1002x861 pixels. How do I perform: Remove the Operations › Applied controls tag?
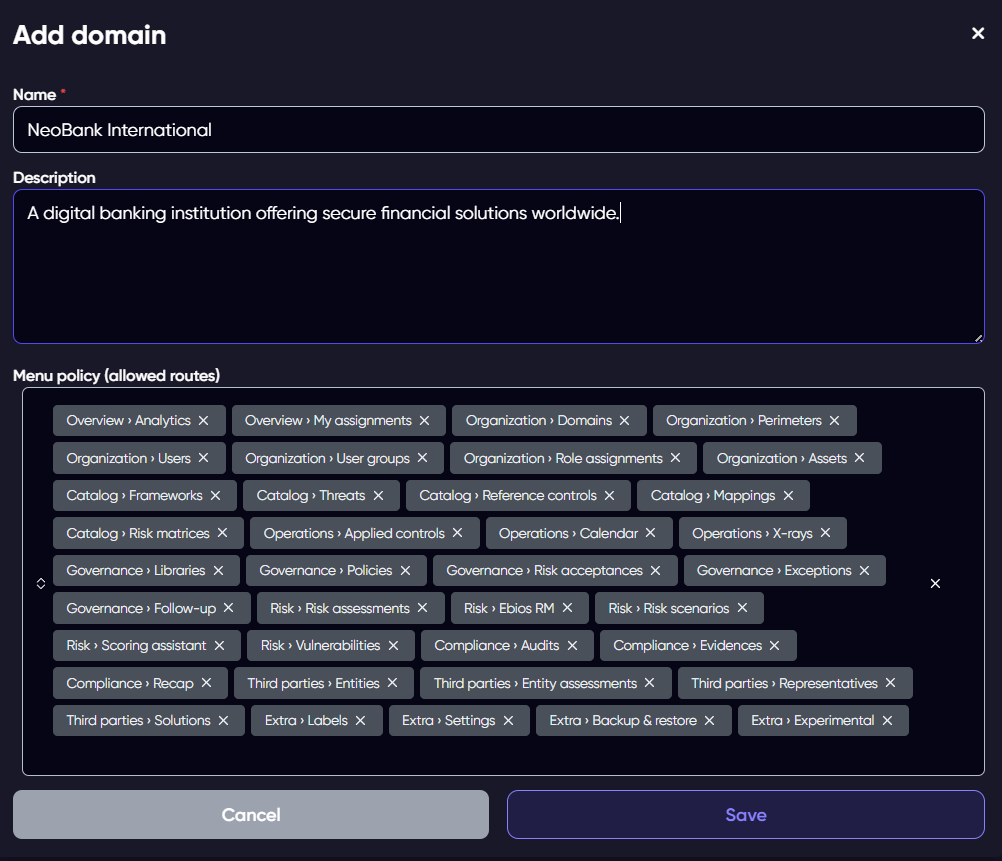pyautogui.click(x=458, y=532)
